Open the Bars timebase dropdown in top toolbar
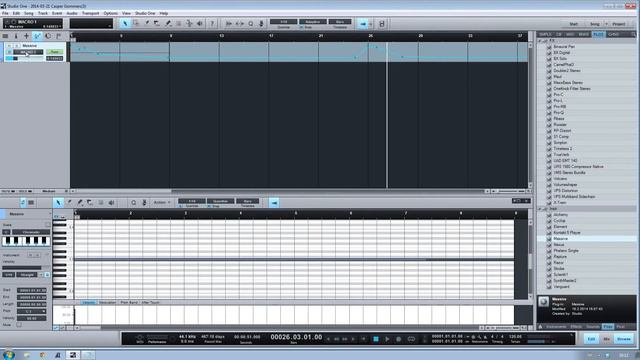The height and width of the screenshot is (360, 640). click(340, 22)
